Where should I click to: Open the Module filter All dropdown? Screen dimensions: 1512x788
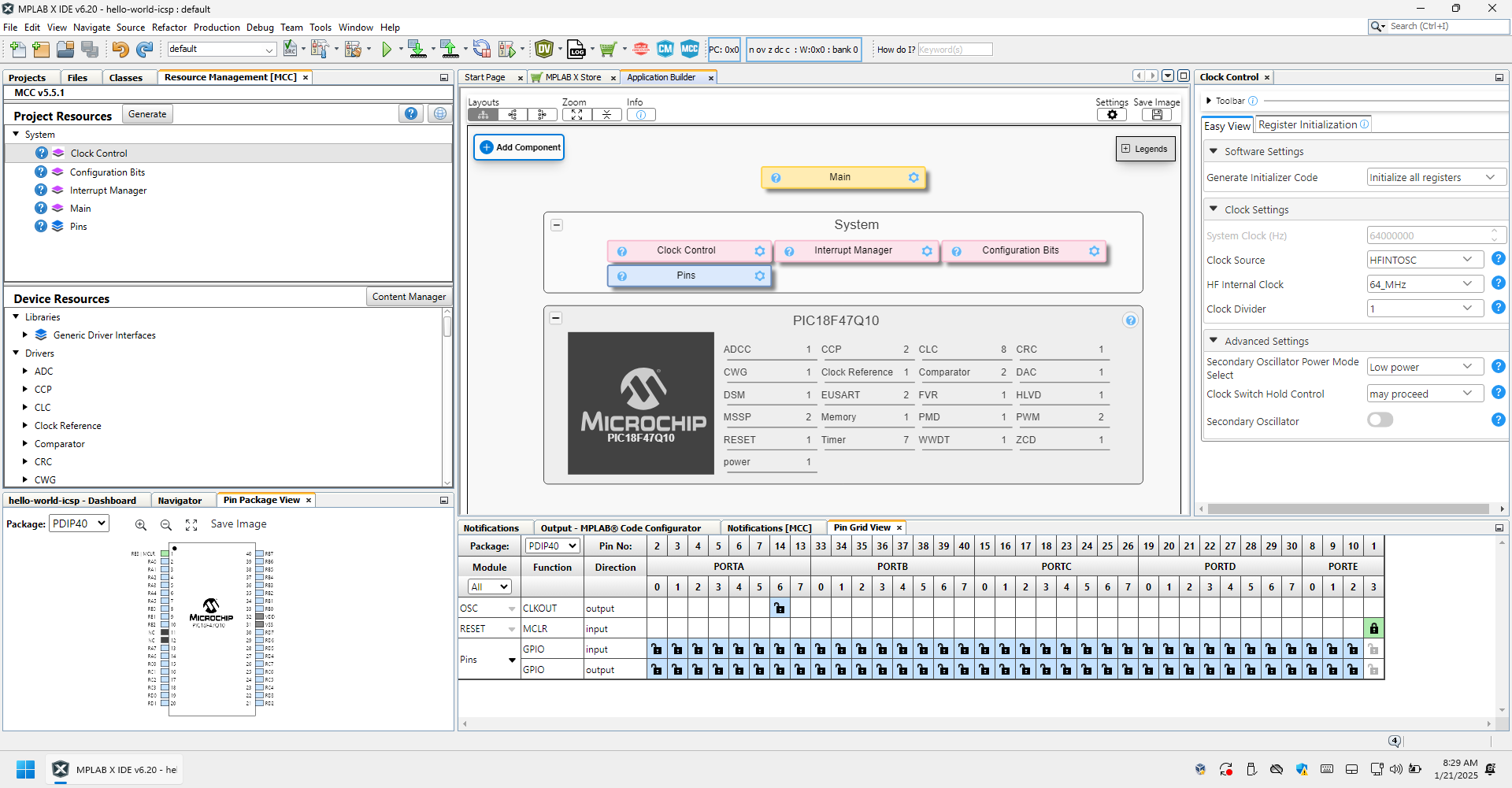click(489, 586)
